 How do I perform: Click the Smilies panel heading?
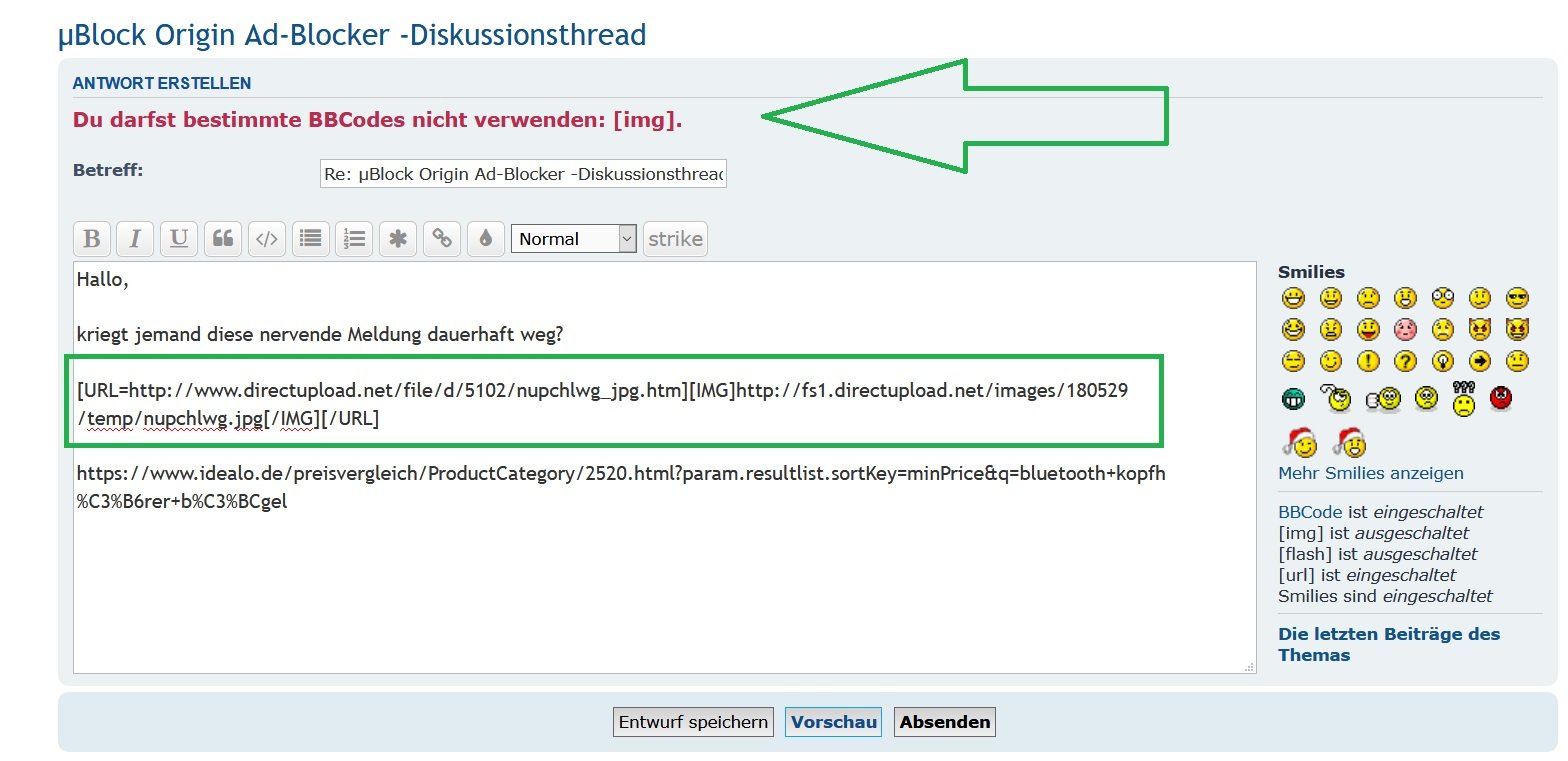pos(1311,272)
